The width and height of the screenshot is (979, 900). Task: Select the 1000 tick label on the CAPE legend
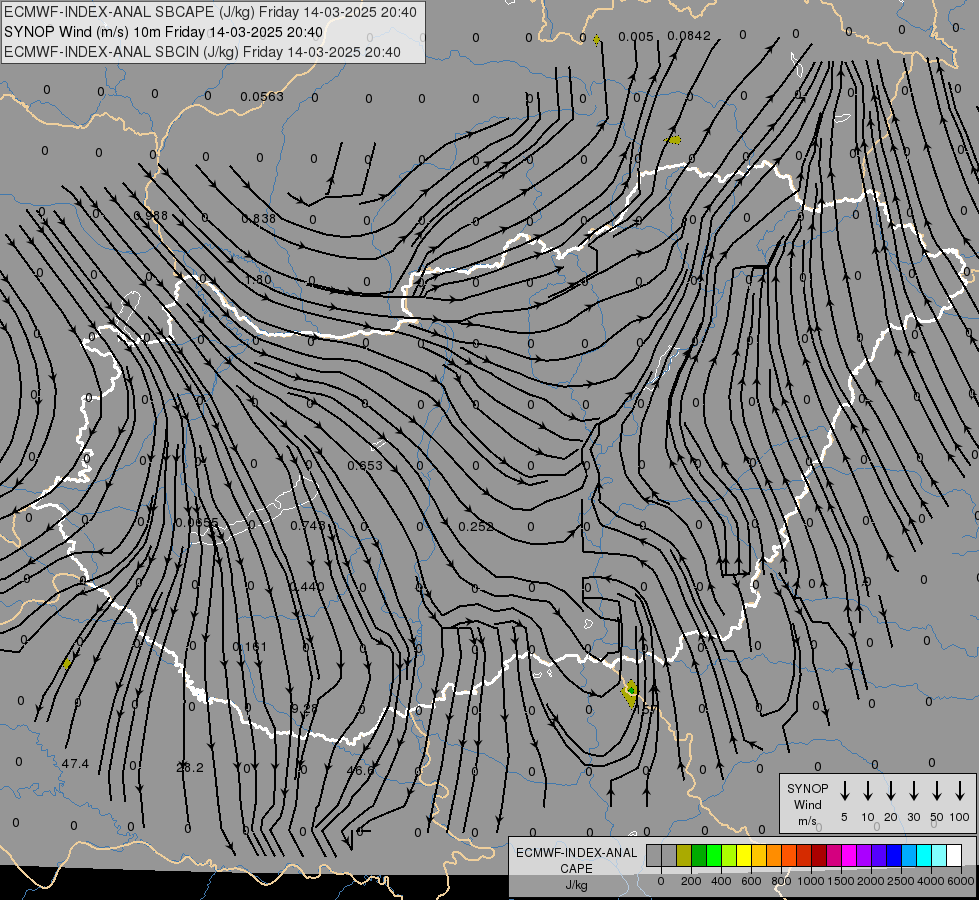click(x=811, y=881)
